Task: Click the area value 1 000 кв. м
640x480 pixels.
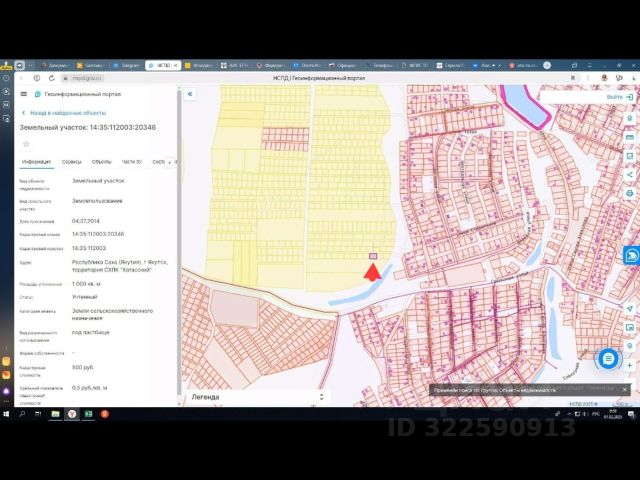Action: coord(86,284)
